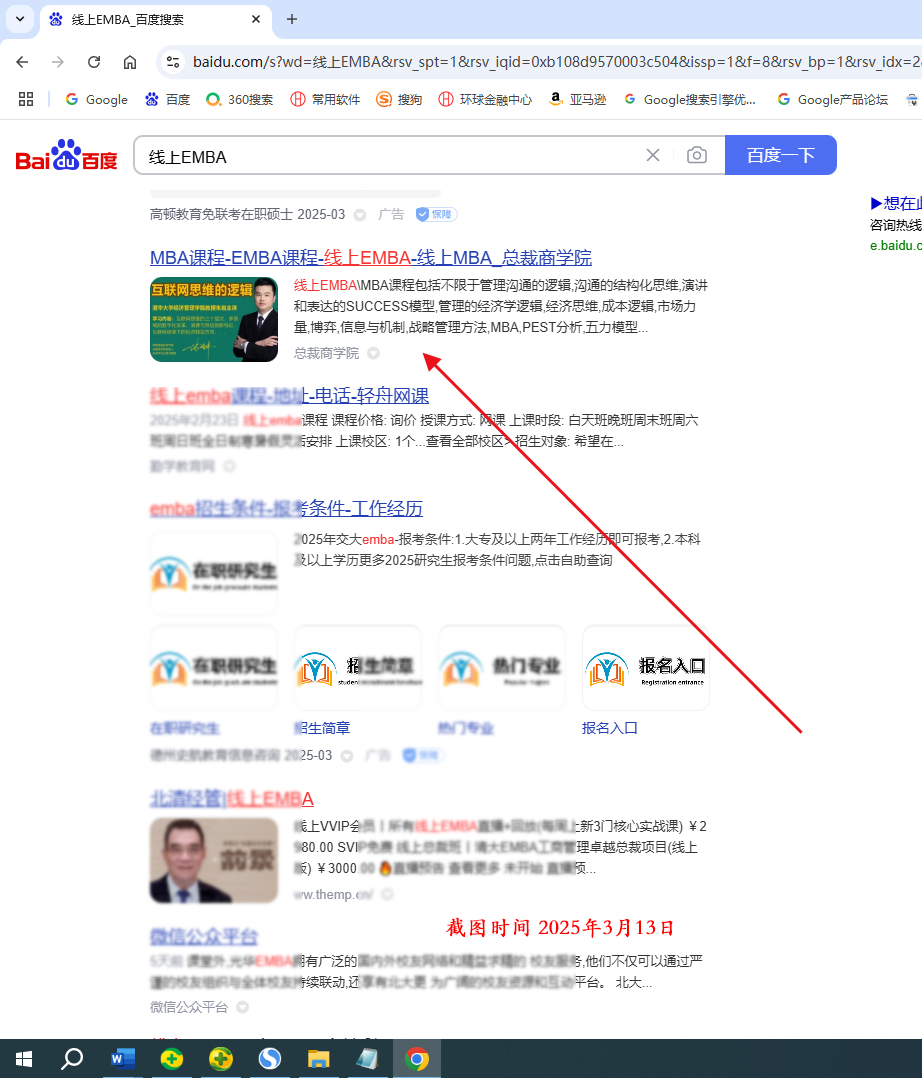
Task: Open the Google bookmark shortcut
Action: coord(96,99)
